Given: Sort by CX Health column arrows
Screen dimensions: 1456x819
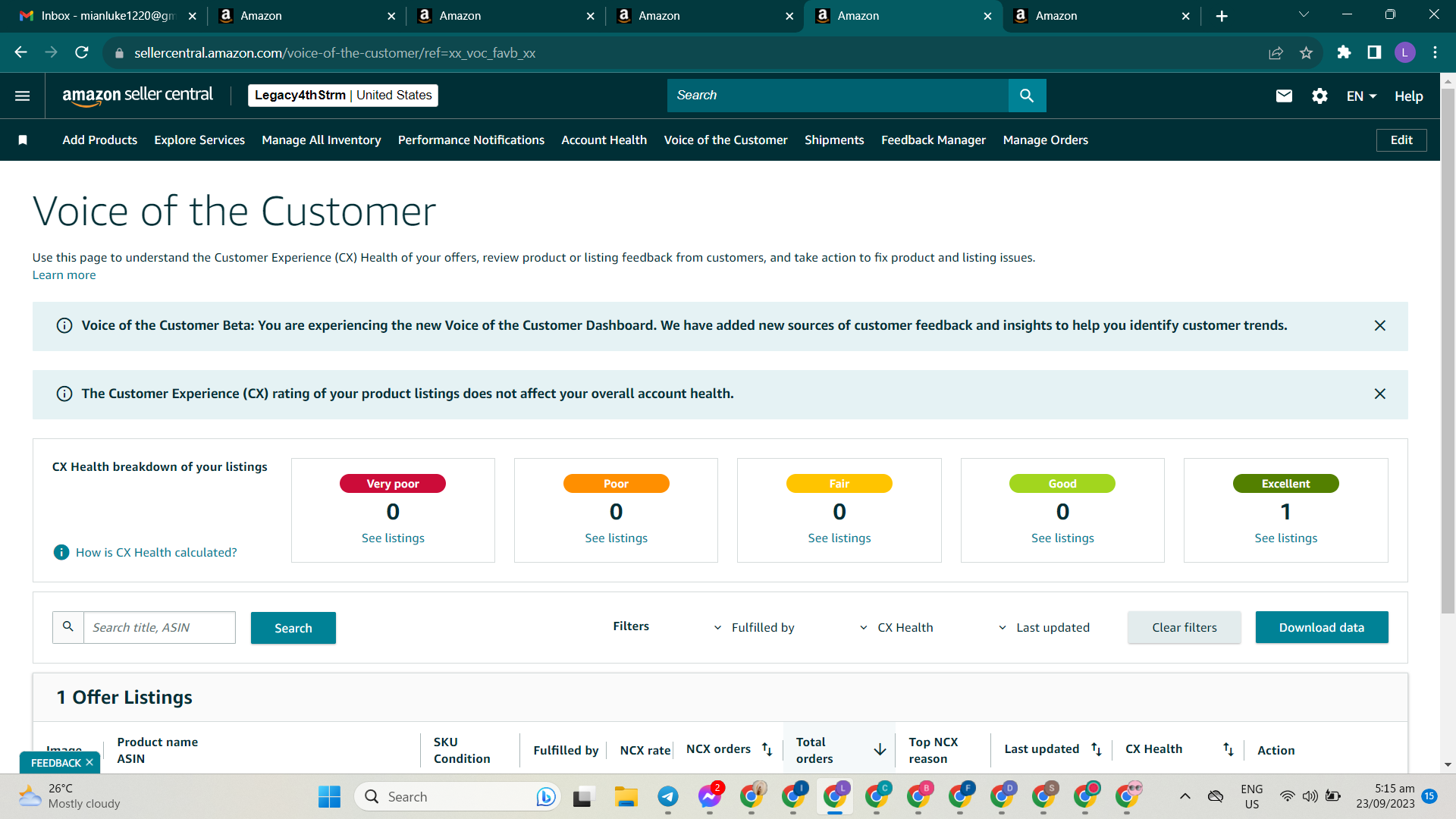Looking at the screenshot, I should coord(1228,749).
